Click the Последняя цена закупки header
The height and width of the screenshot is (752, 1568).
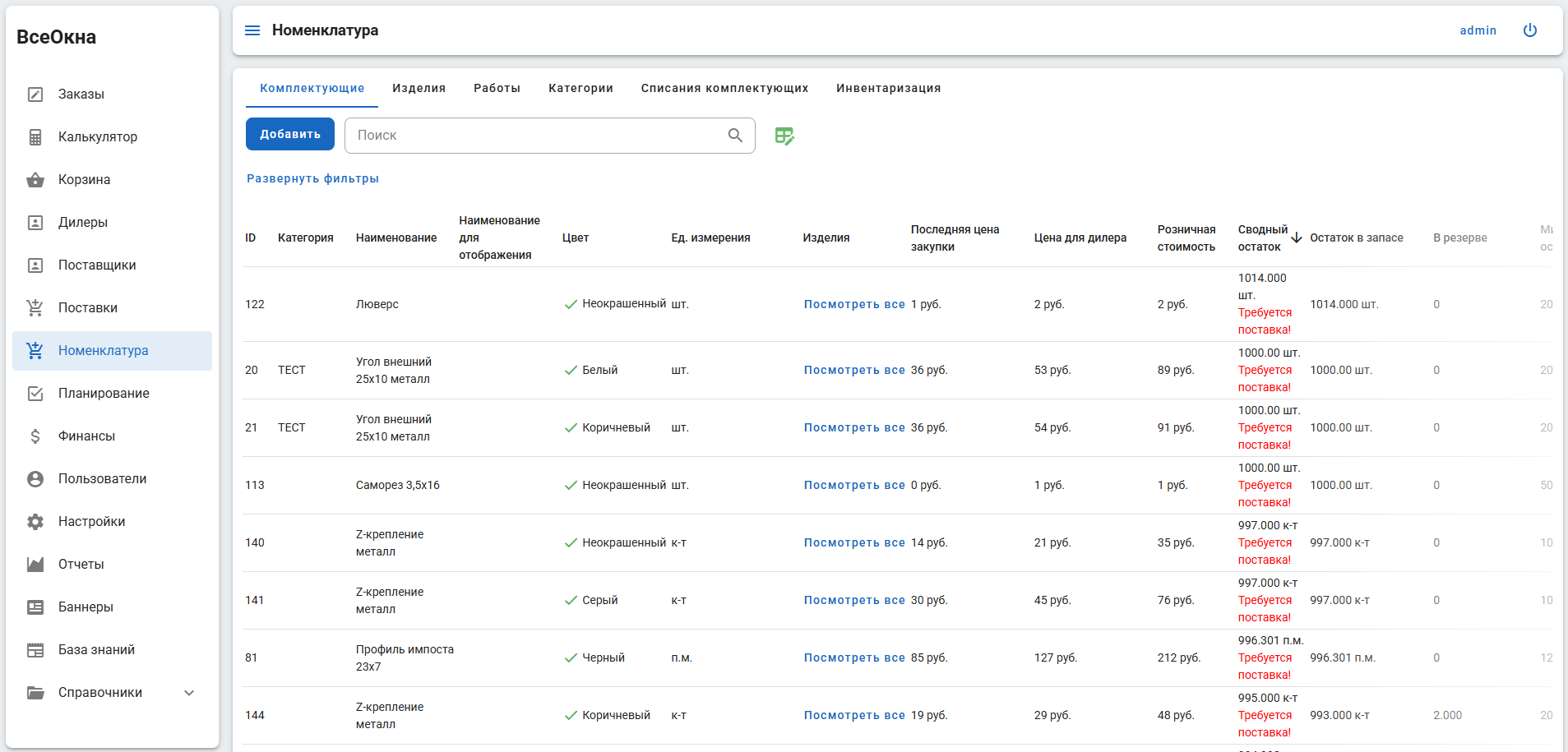955,238
